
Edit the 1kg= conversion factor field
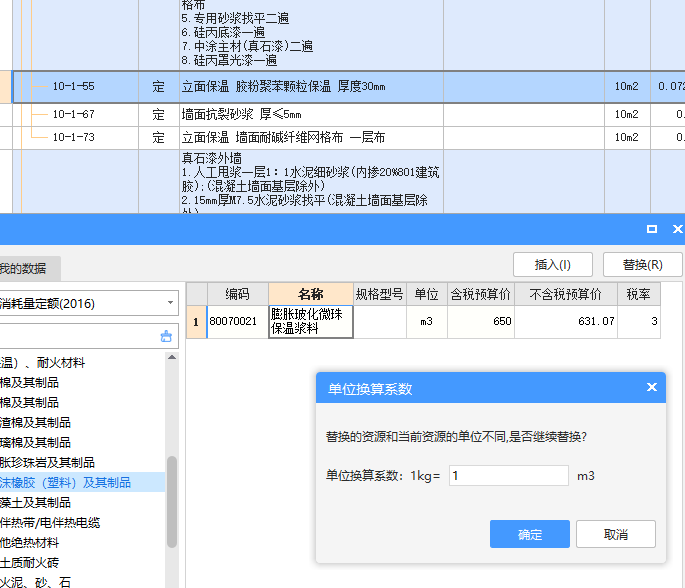coord(509,475)
